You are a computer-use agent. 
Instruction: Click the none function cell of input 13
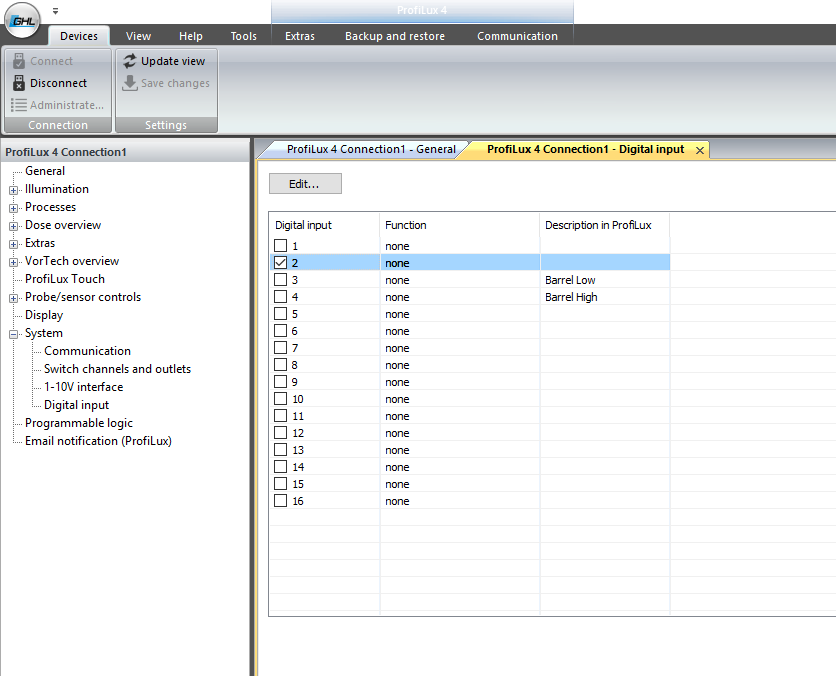point(460,450)
